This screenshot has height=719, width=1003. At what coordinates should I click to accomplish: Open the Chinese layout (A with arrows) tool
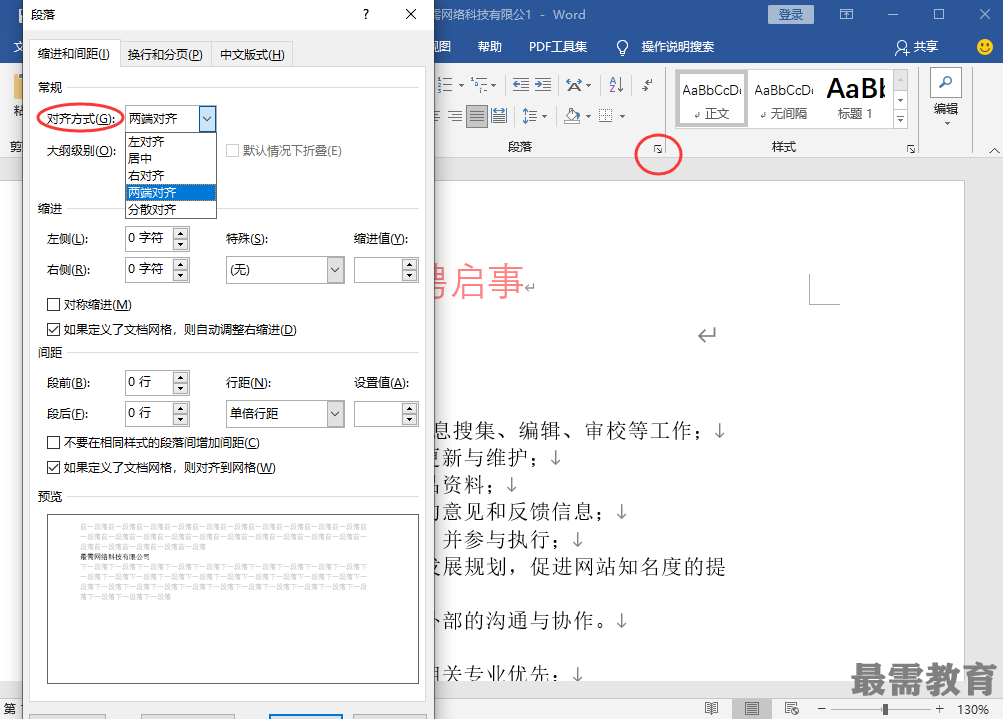tap(574, 84)
